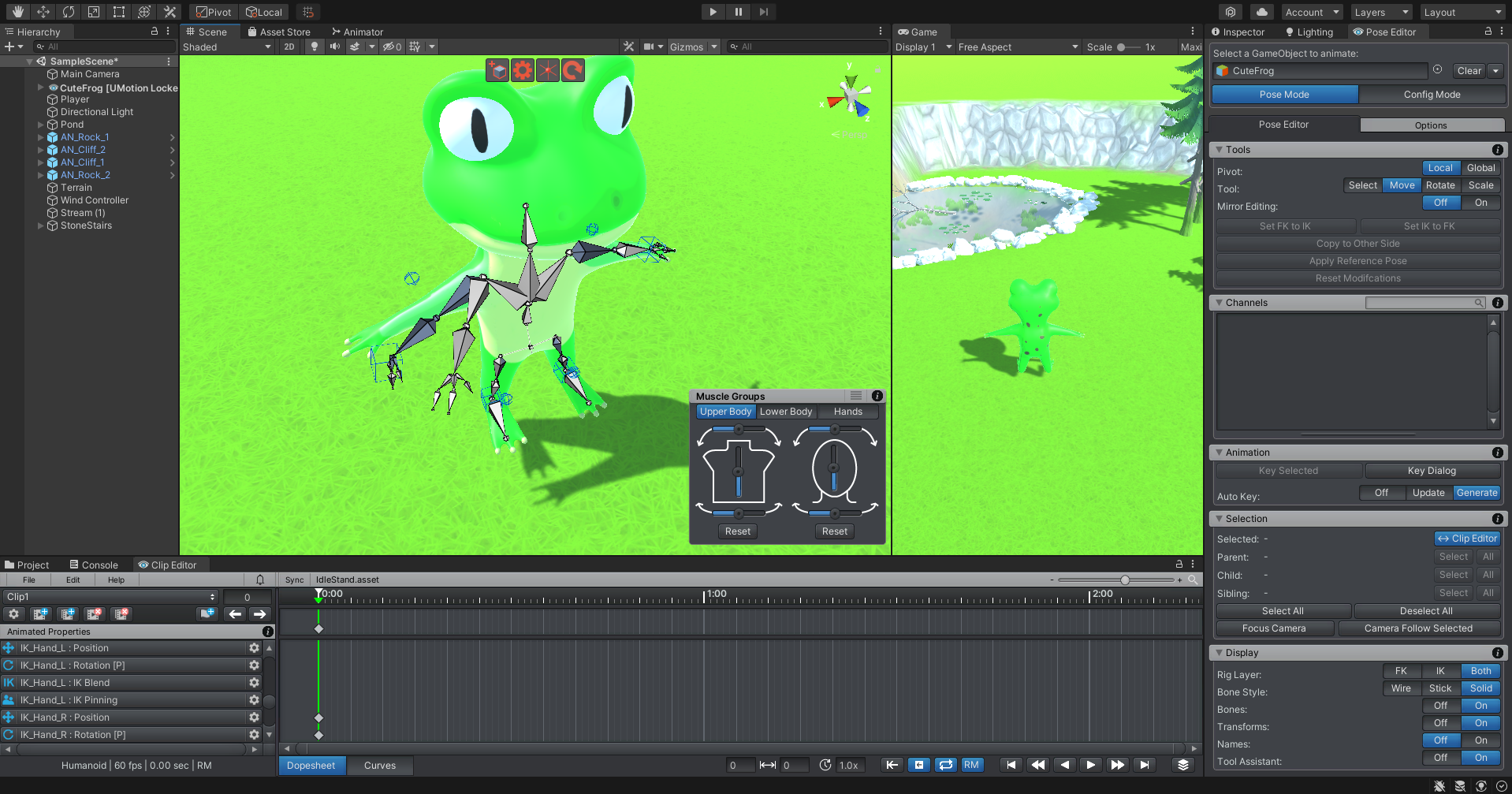Viewport: 1512px width, 794px height.
Task: Play the clip forward in Clip Editor
Action: pos(1091,765)
